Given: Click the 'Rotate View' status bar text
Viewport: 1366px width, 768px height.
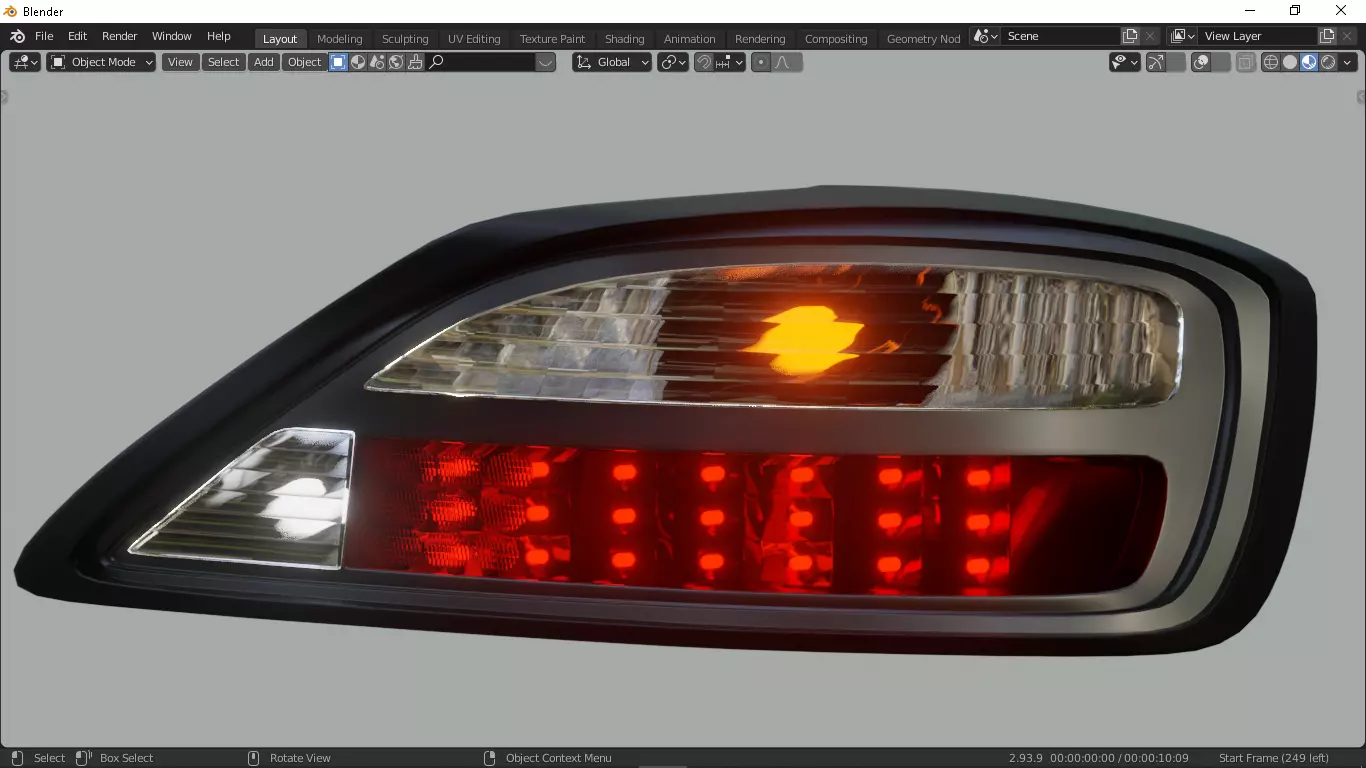Looking at the screenshot, I should (x=300, y=758).
